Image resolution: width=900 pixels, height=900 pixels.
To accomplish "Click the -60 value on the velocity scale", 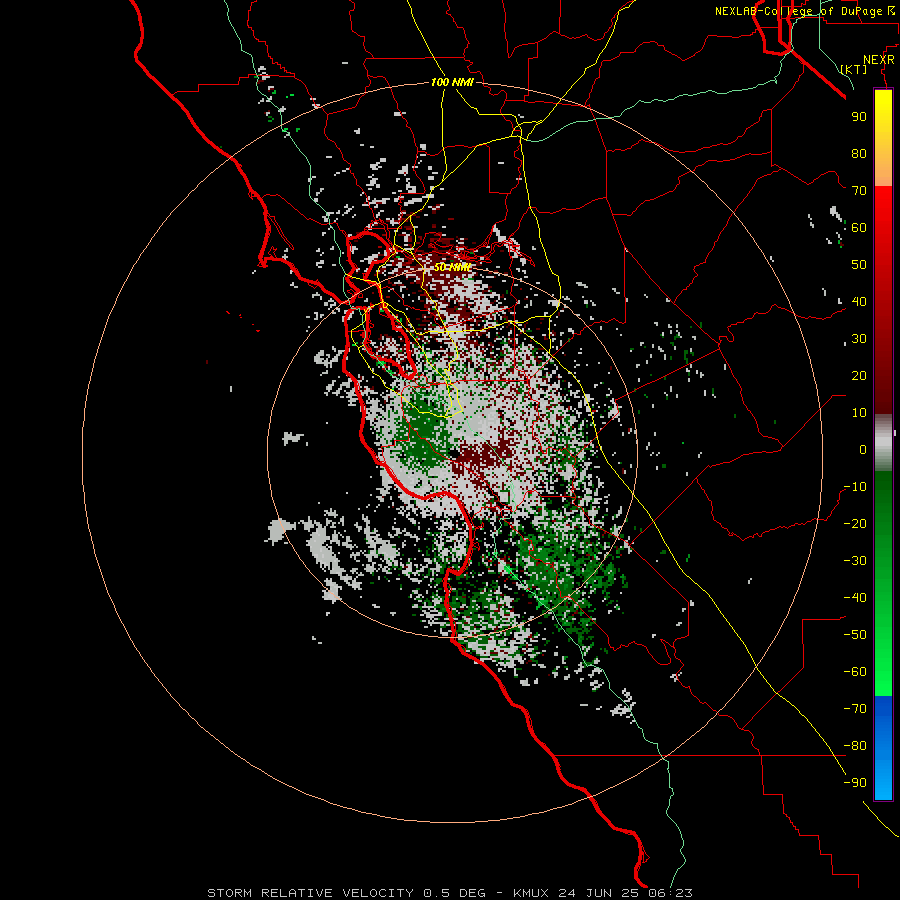I will click(855, 672).
